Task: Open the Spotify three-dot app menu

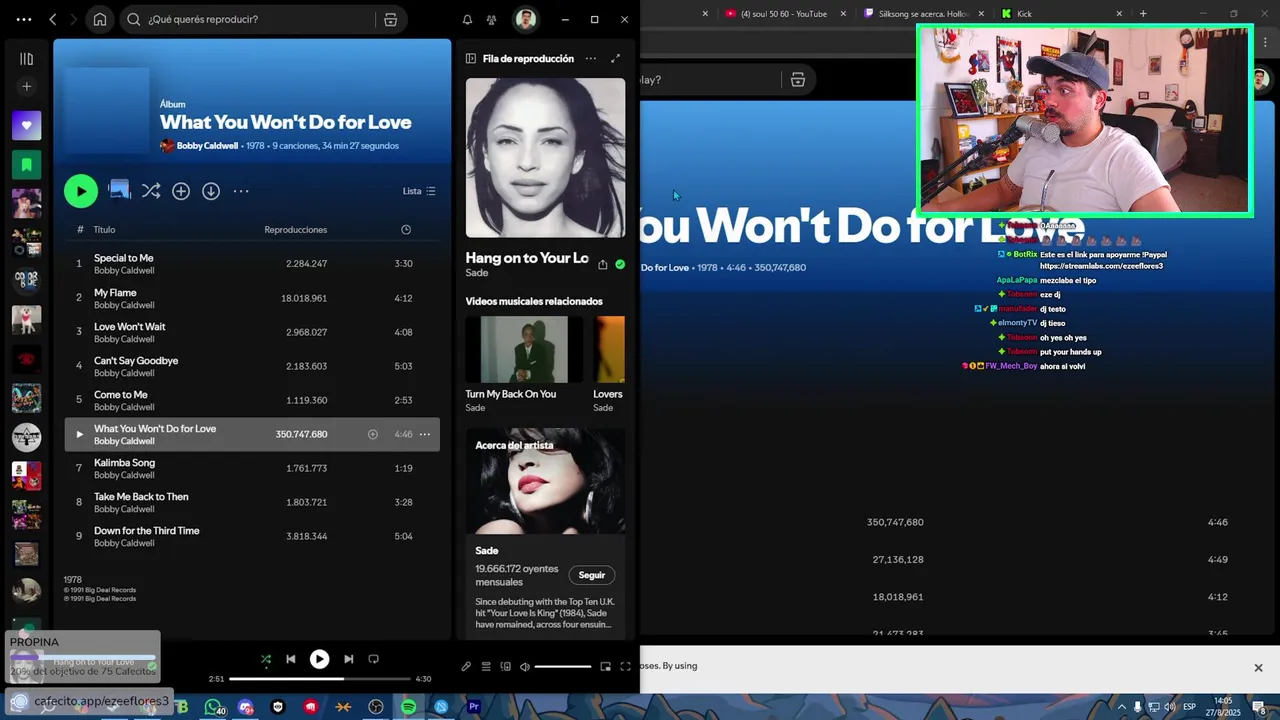Action: pyautogui.click(x=24, y=19)
